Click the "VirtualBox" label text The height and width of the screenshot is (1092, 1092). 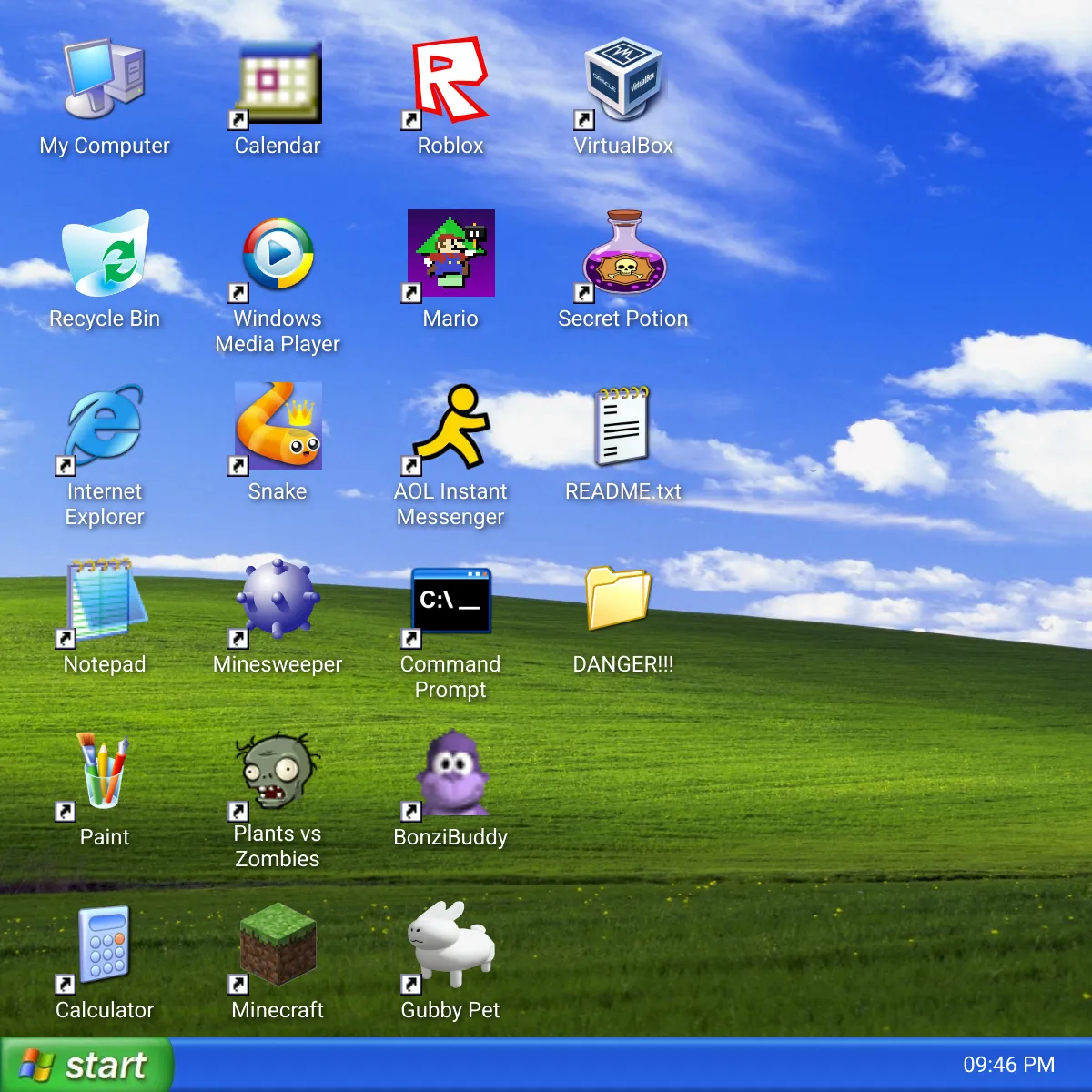click(623, 146)
